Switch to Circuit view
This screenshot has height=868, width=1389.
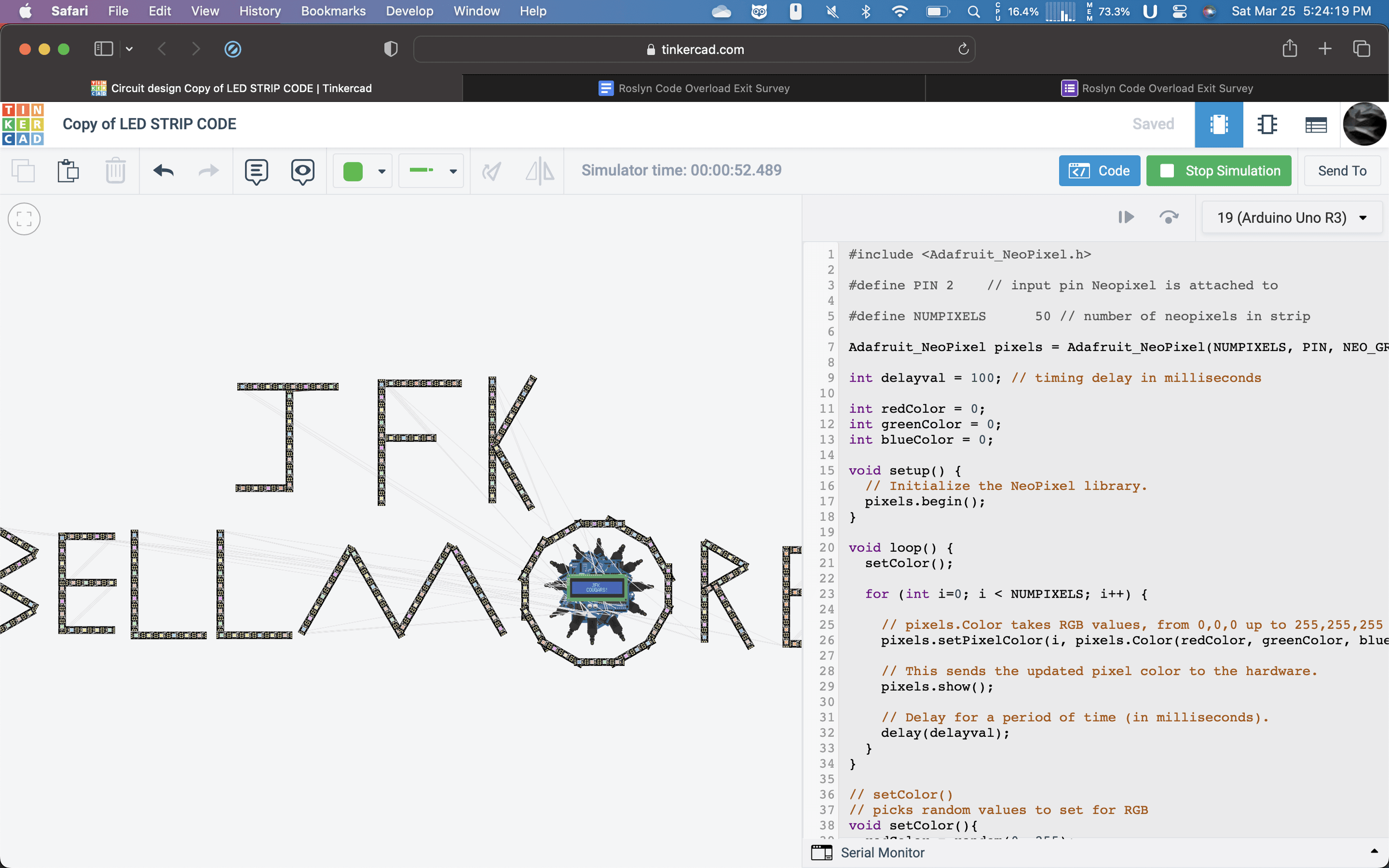click(1218, 124)
